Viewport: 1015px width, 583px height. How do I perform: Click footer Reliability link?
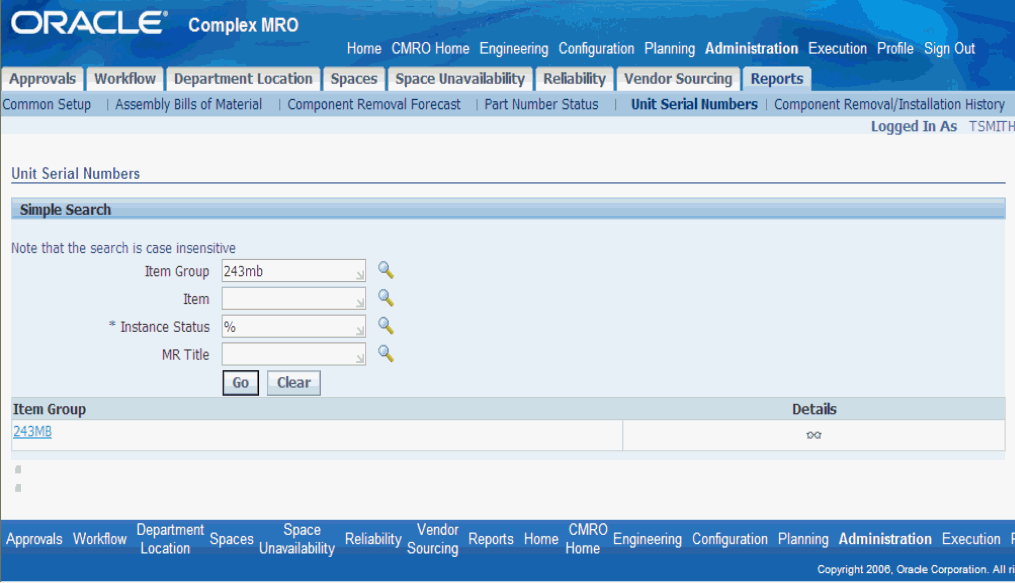(x=373, y=538)
